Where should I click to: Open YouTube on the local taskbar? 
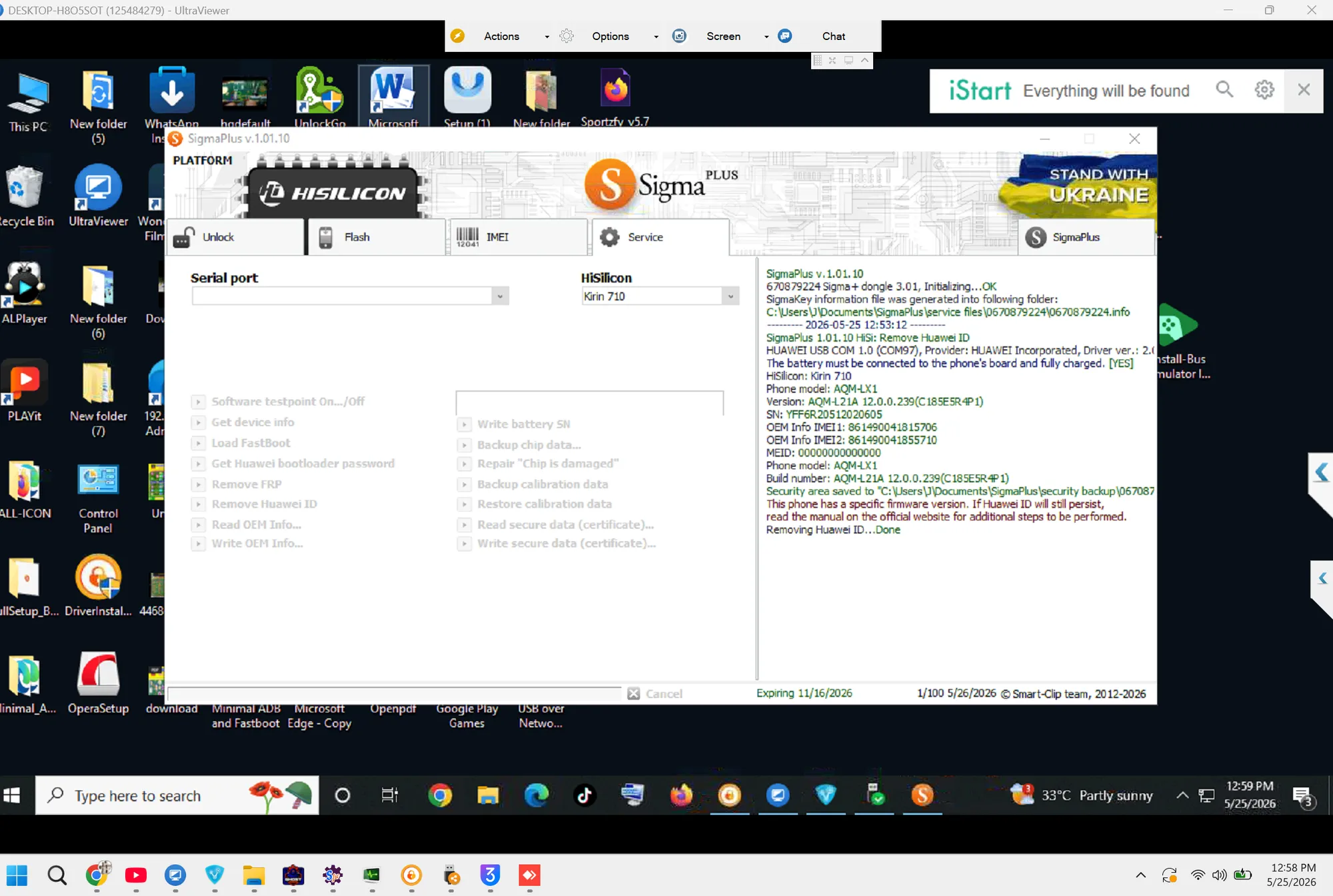(x=136, y=875)
